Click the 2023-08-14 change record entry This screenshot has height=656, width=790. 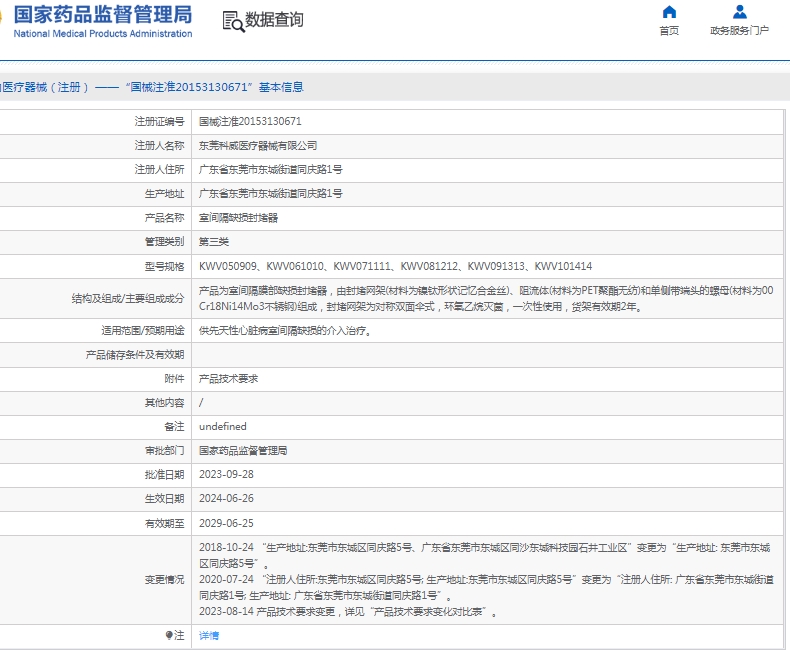[348, 612]
